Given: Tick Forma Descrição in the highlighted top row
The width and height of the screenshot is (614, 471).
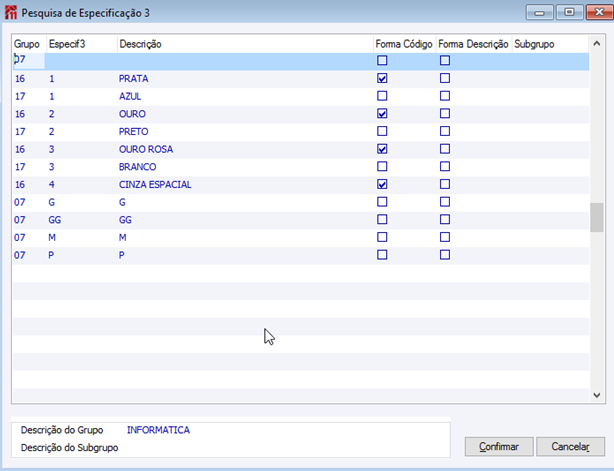Looking at the screenshot, I should [x=445, y=60].
